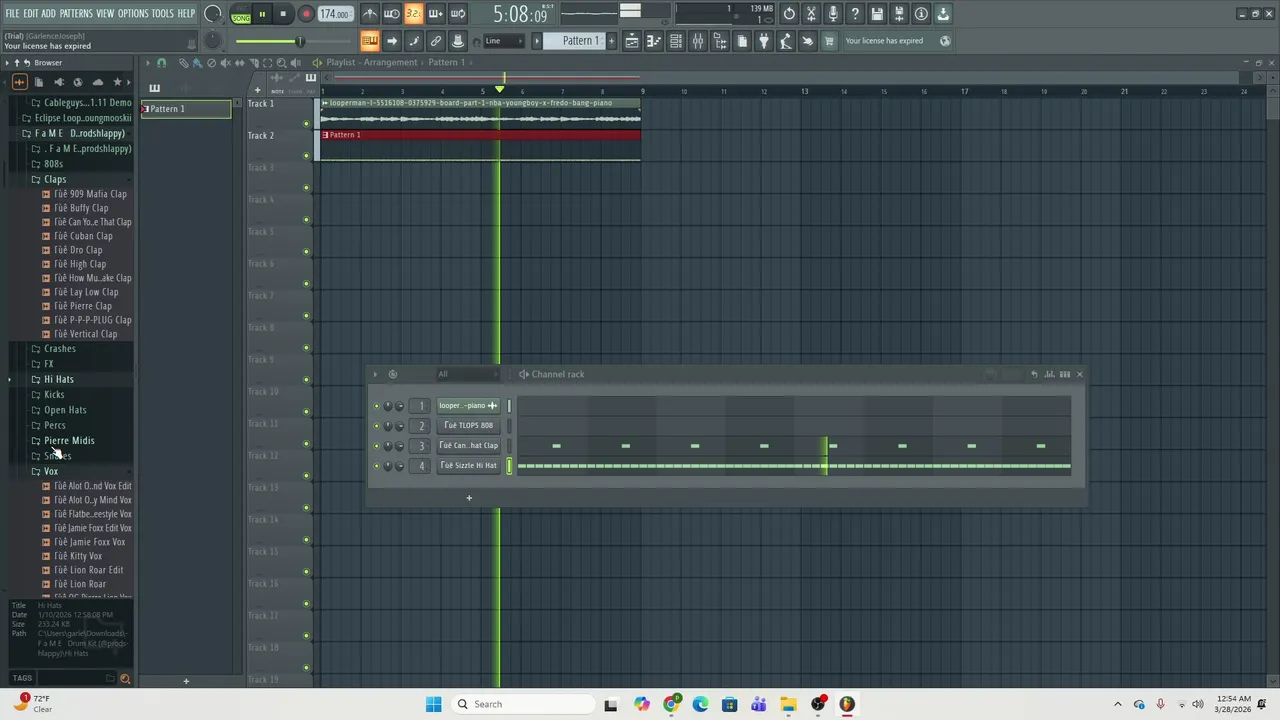The height and width of the screenshot is (720, 1280).
Task: Toggle Track 1 mute LED in playlist
Action: 306,124
